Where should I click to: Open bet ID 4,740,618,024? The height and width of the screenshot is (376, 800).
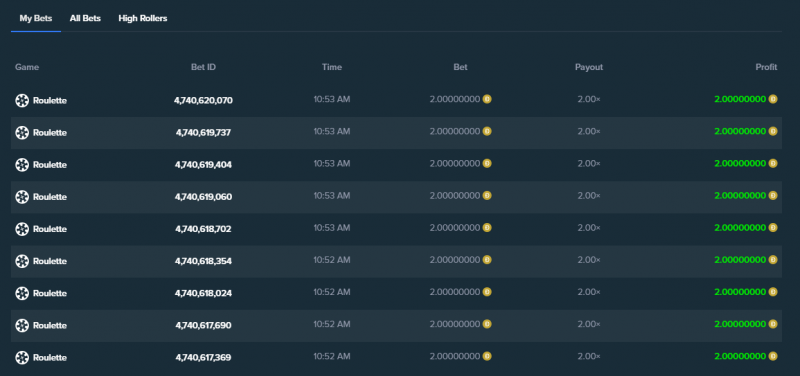(203, 293)
